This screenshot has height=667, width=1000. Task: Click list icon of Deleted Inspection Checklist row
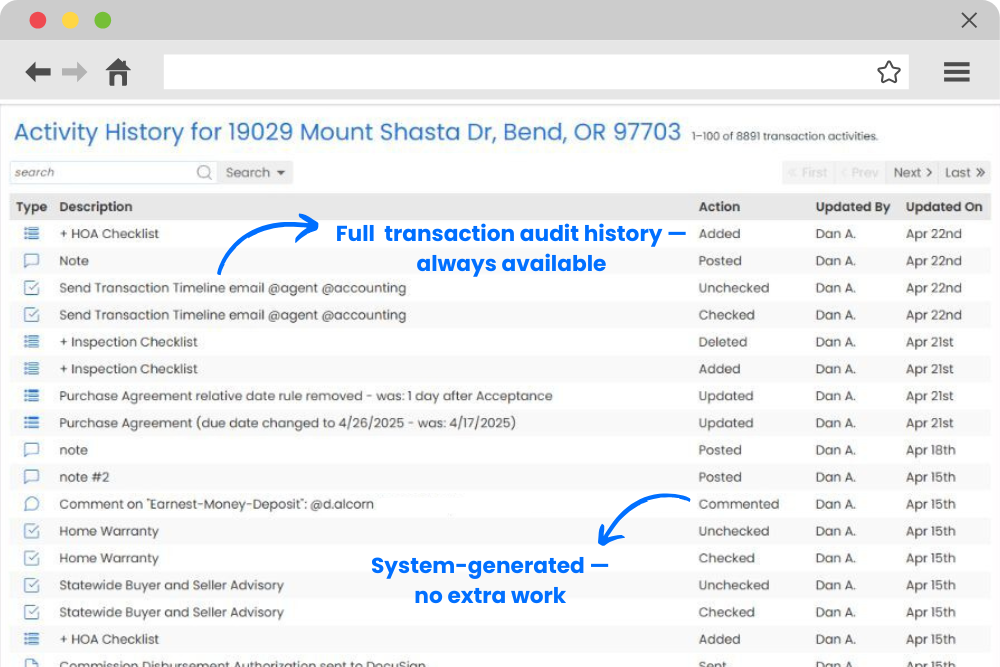pyautogui.click(x=31, y=341)
